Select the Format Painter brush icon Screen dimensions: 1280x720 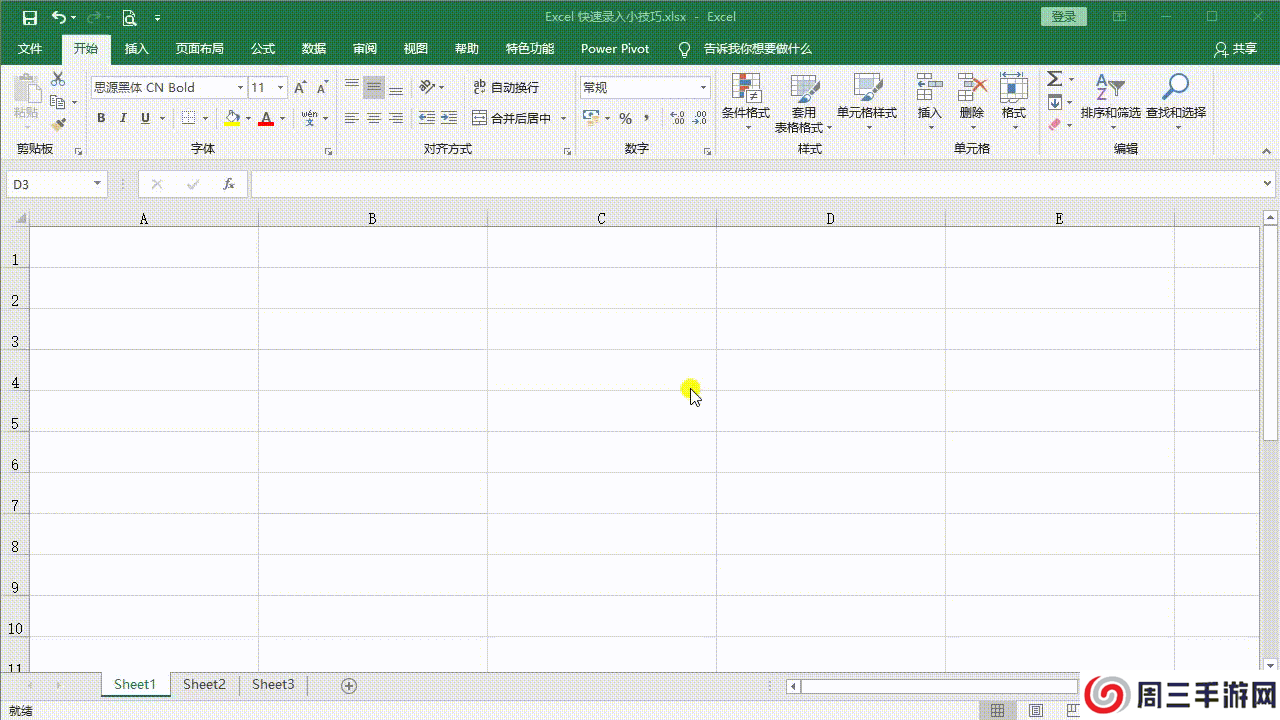coord(58,125)
